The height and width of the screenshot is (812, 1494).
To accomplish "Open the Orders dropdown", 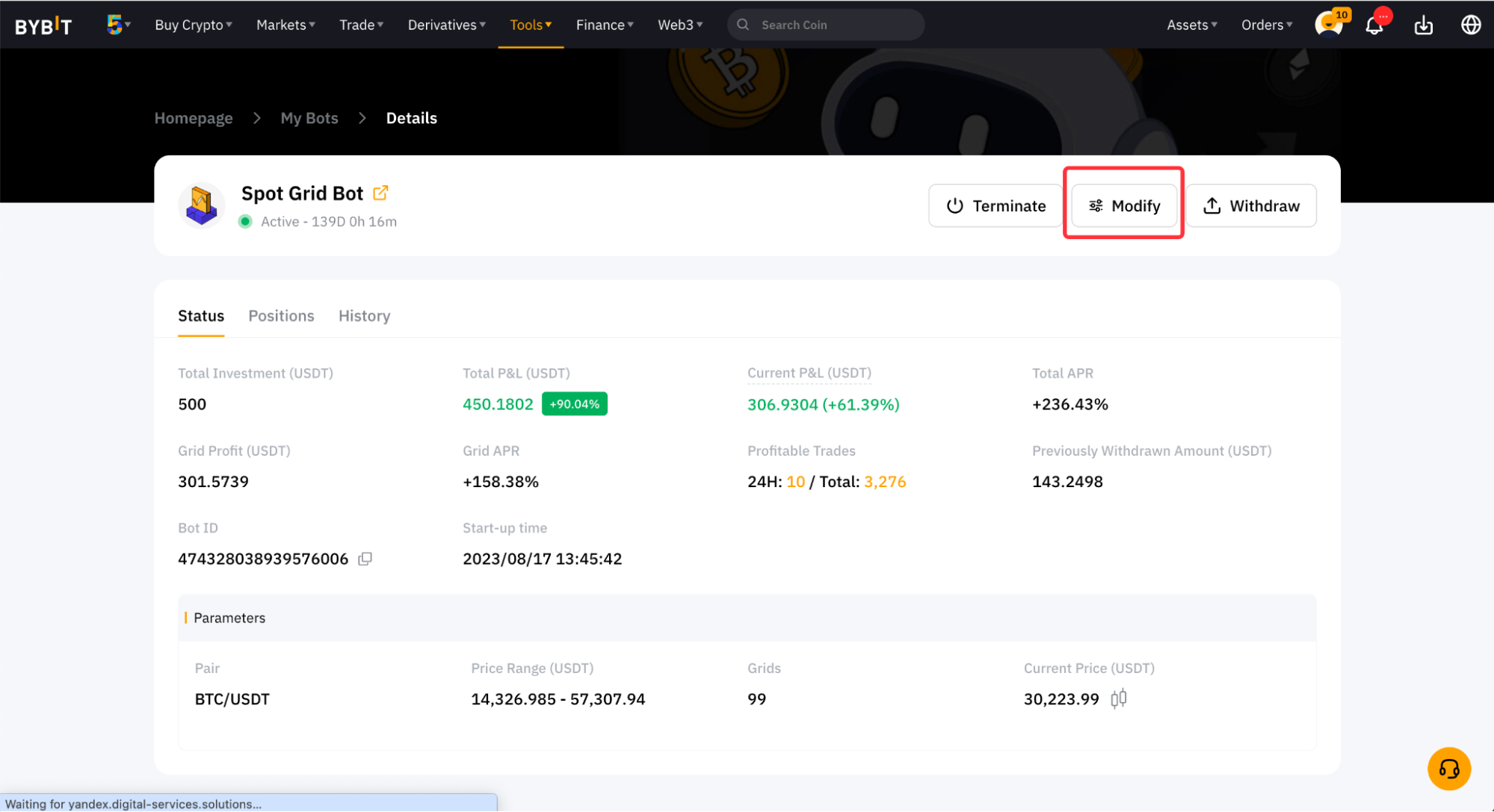I will coord(1266,25).
